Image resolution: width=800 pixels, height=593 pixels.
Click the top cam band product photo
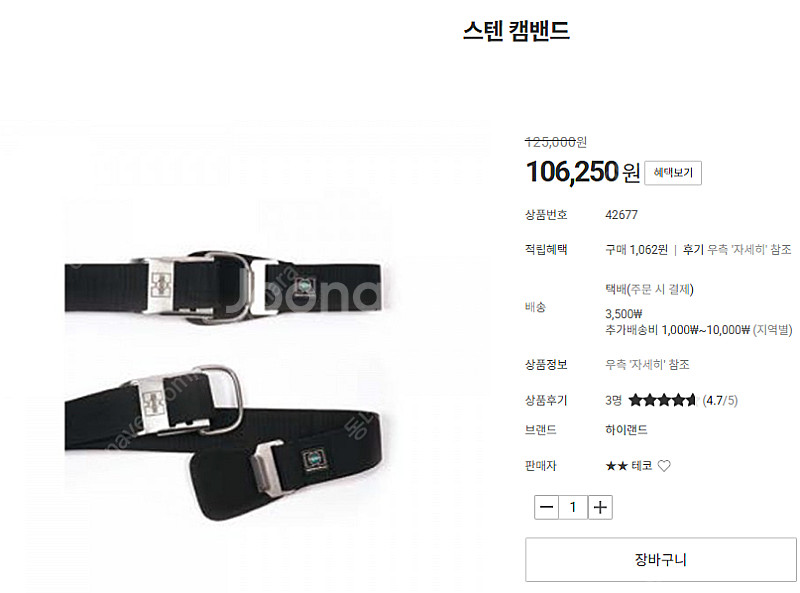pos(223,287)
